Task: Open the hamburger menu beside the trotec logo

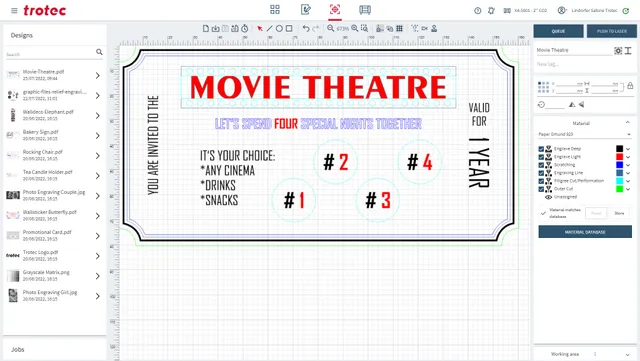Action: (14, 11)
